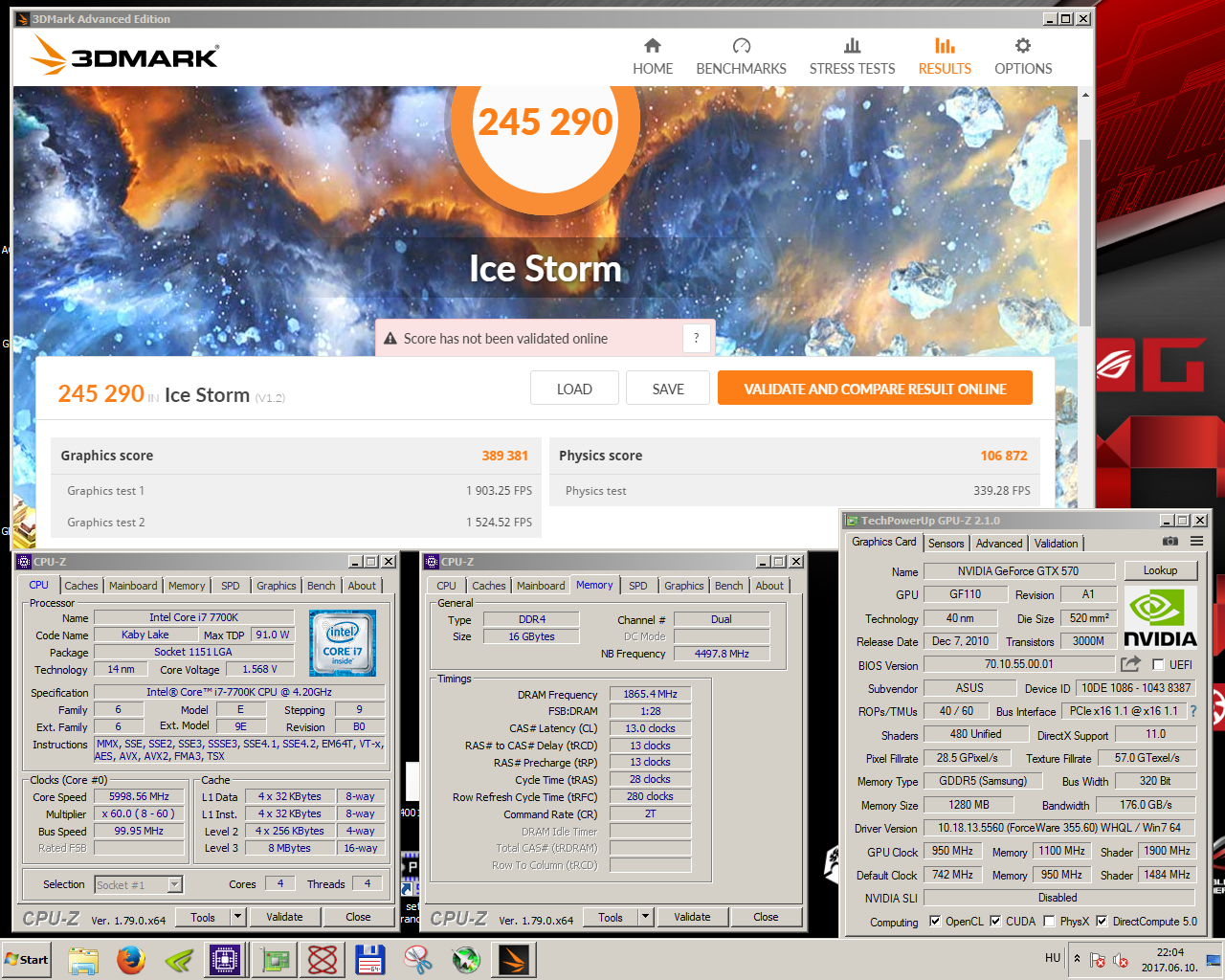Take GPU-Z screenshot with camera icon
The image size is (1225, 980).
click(x=1169, y=542)
